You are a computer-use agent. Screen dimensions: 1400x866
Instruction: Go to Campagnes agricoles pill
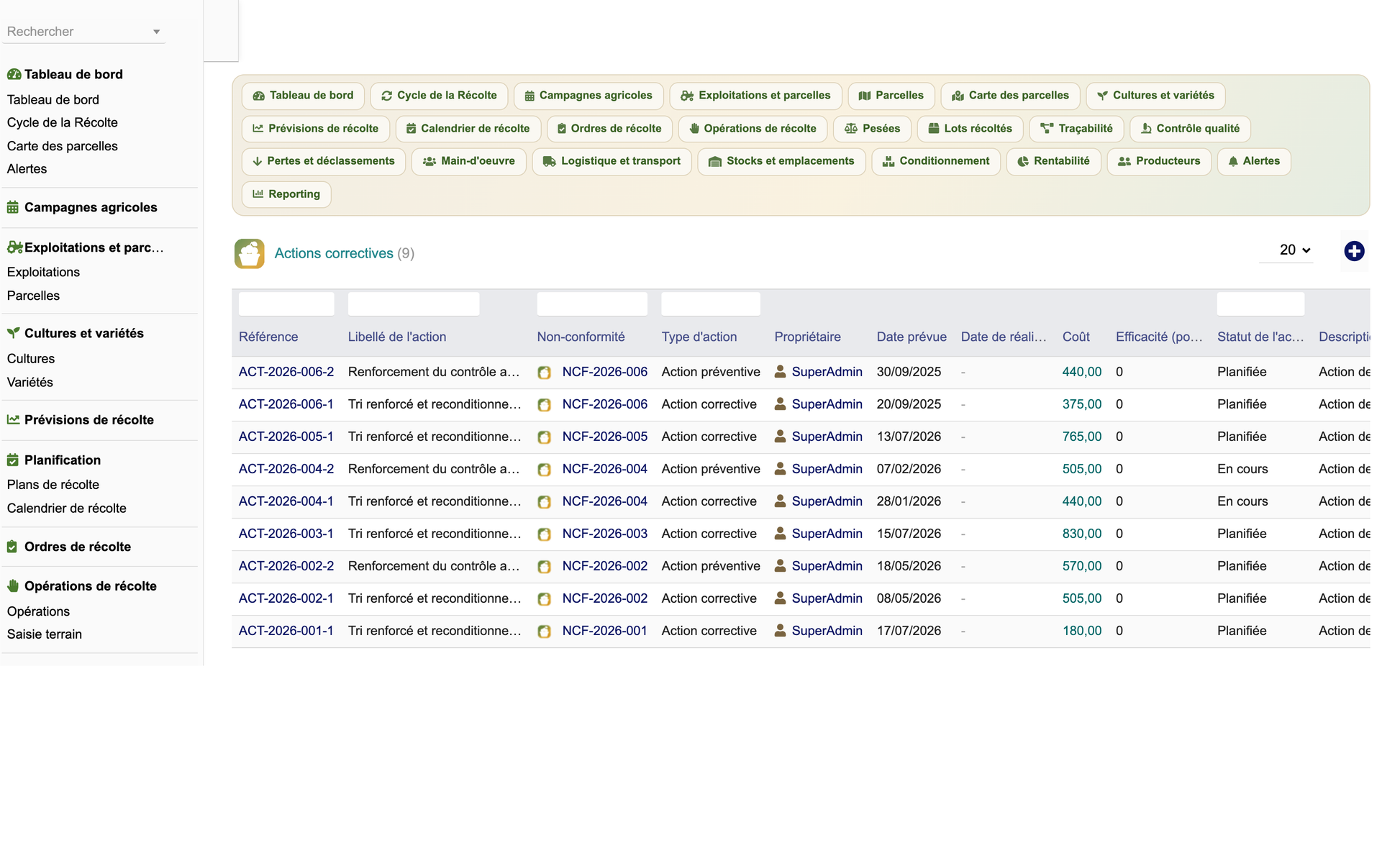pyautogui.click(x=588, y=96)
